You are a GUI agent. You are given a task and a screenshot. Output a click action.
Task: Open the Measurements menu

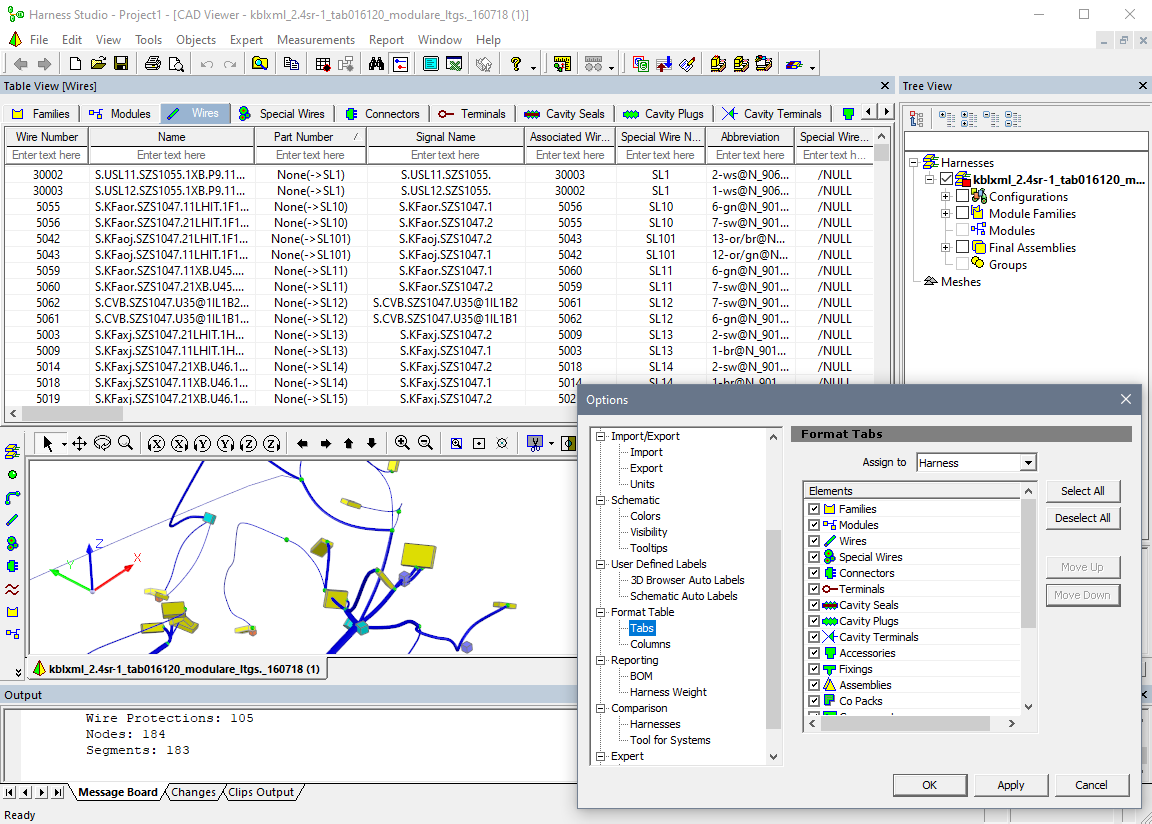(x=316, y=39)
